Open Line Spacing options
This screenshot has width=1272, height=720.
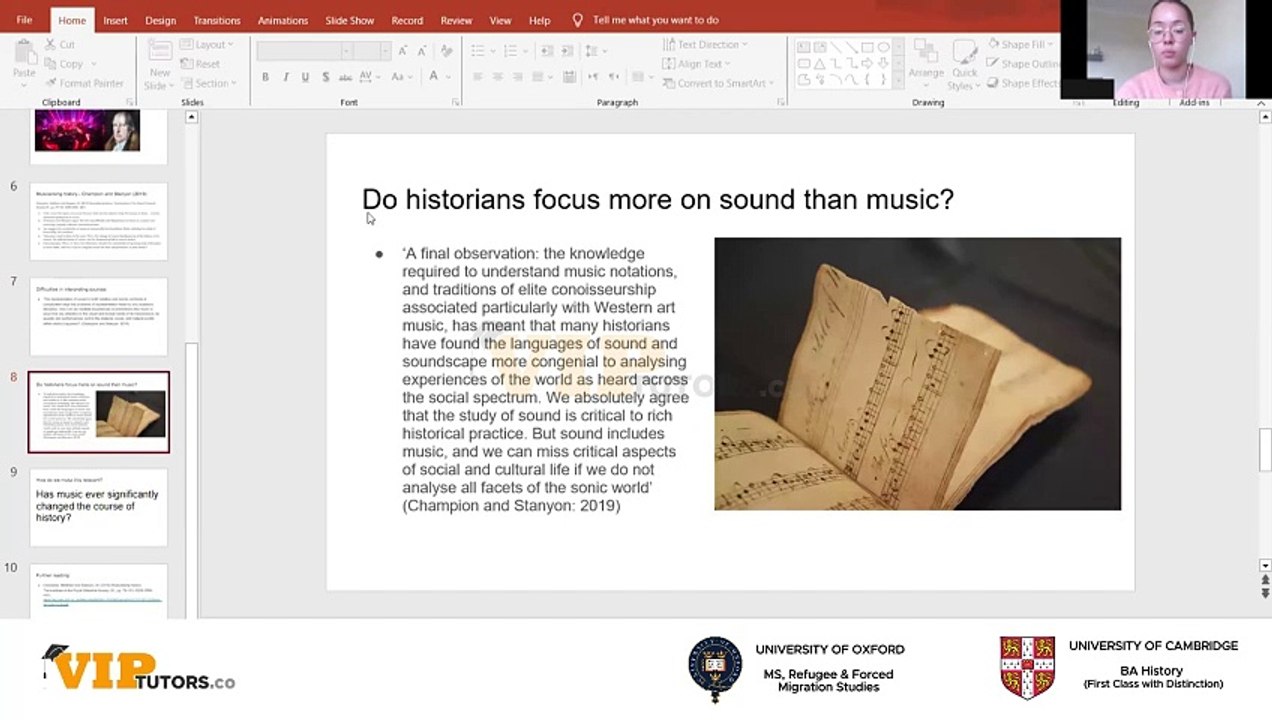[x=596, y=51]
